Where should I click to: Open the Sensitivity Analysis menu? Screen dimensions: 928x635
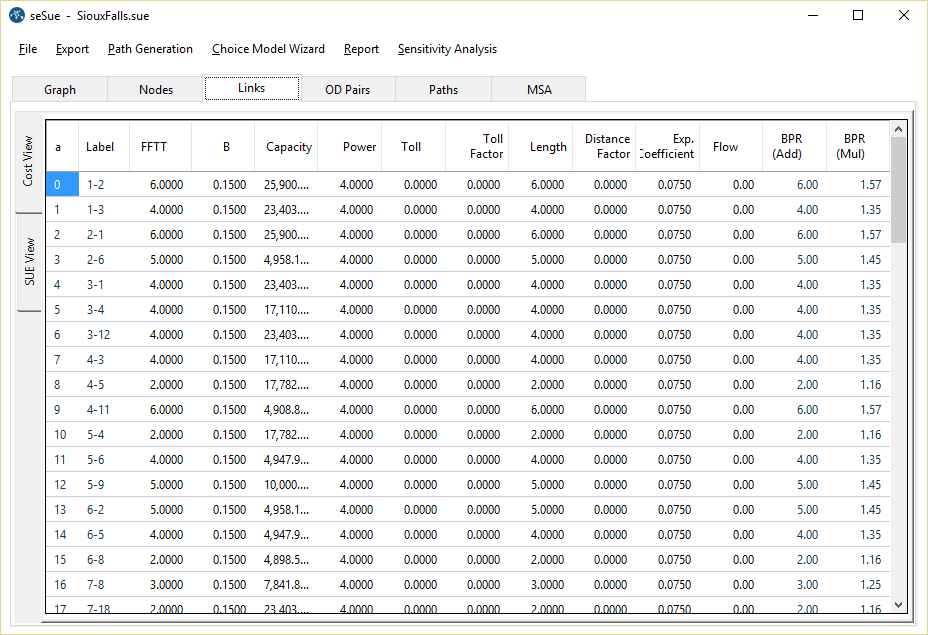[447, 49]
